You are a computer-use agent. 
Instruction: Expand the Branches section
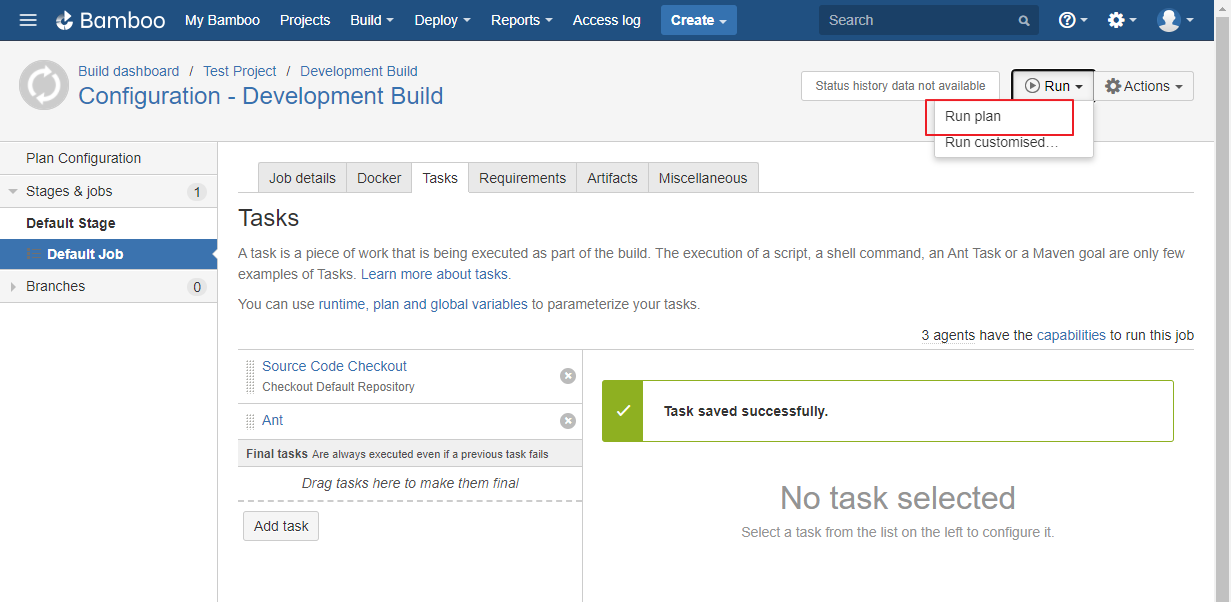pos(13,286)
